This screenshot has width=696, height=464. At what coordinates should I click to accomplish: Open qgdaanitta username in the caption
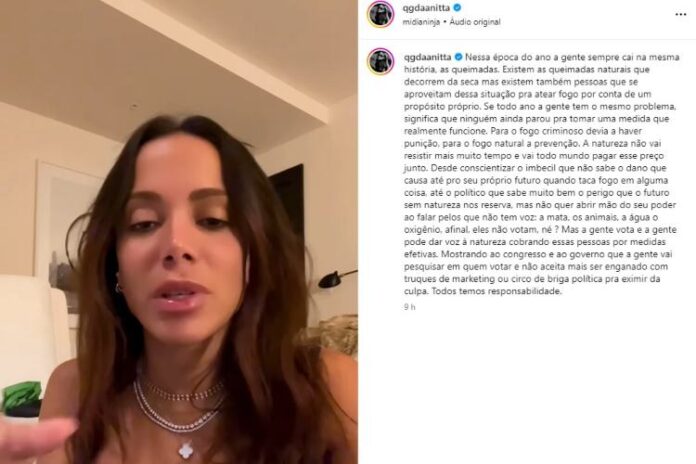[427, 57]
